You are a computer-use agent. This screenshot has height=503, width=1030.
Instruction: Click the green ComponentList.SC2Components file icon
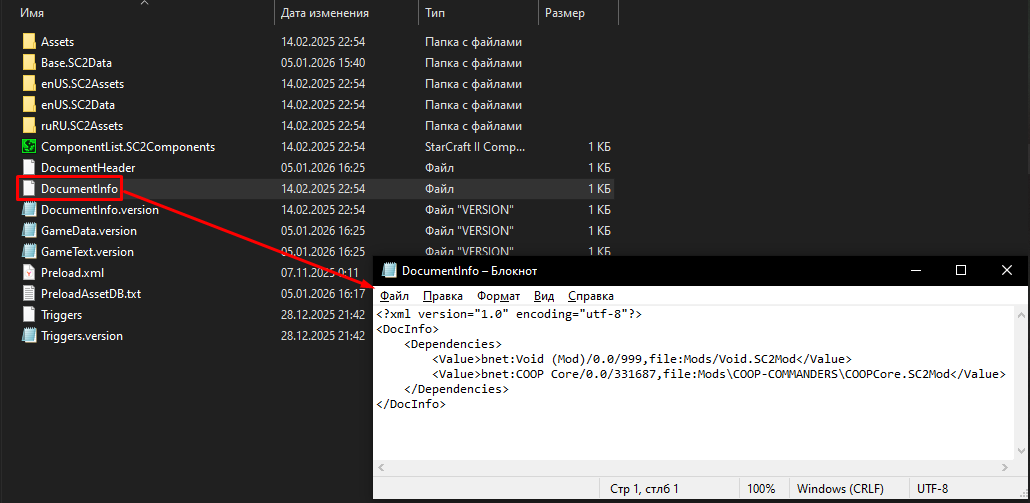(28, 147)
